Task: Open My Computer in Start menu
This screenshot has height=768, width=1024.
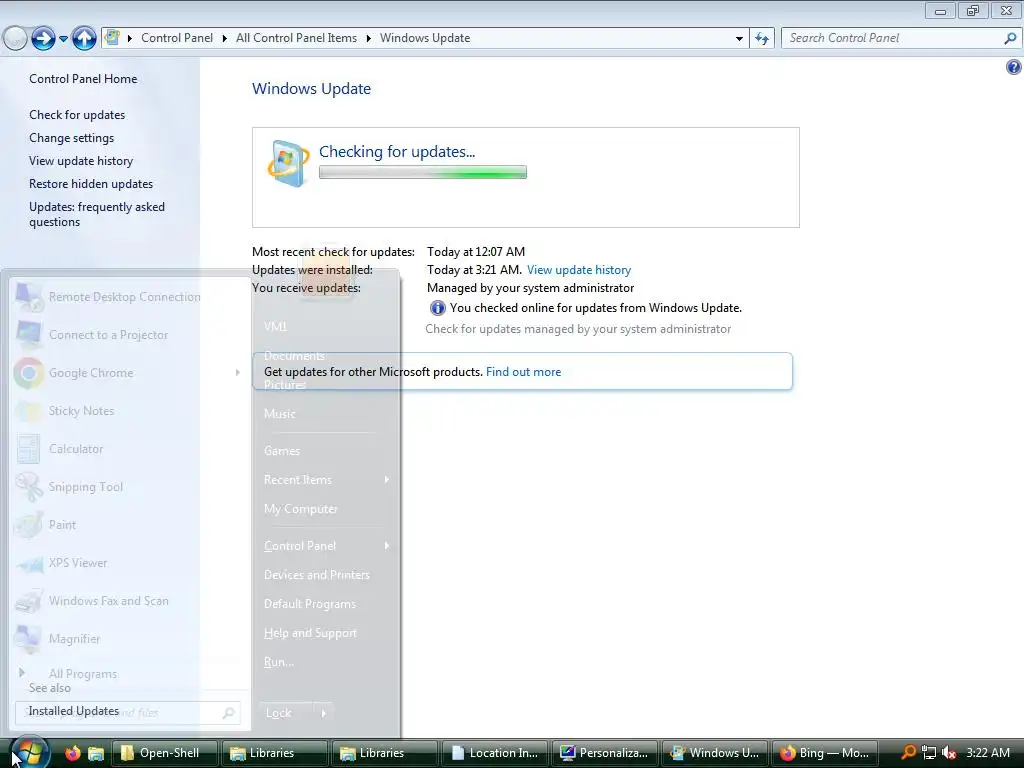Action: [301, 509]
